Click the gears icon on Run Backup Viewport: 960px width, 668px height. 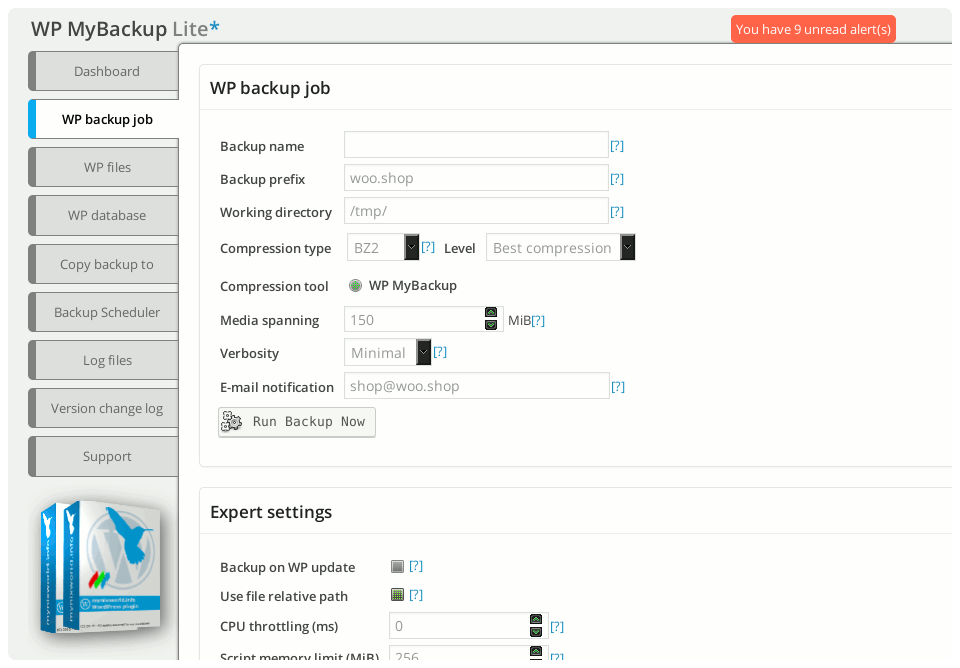231,421
